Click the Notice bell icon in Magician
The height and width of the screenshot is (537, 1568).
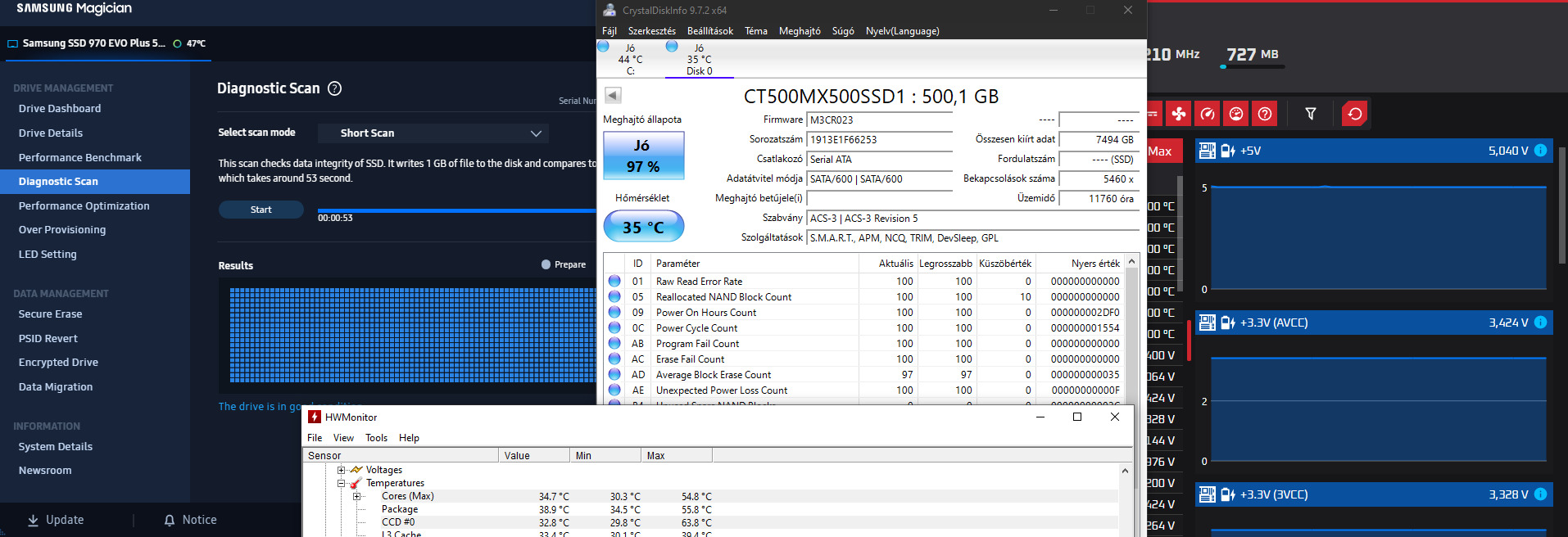[170, 520]
